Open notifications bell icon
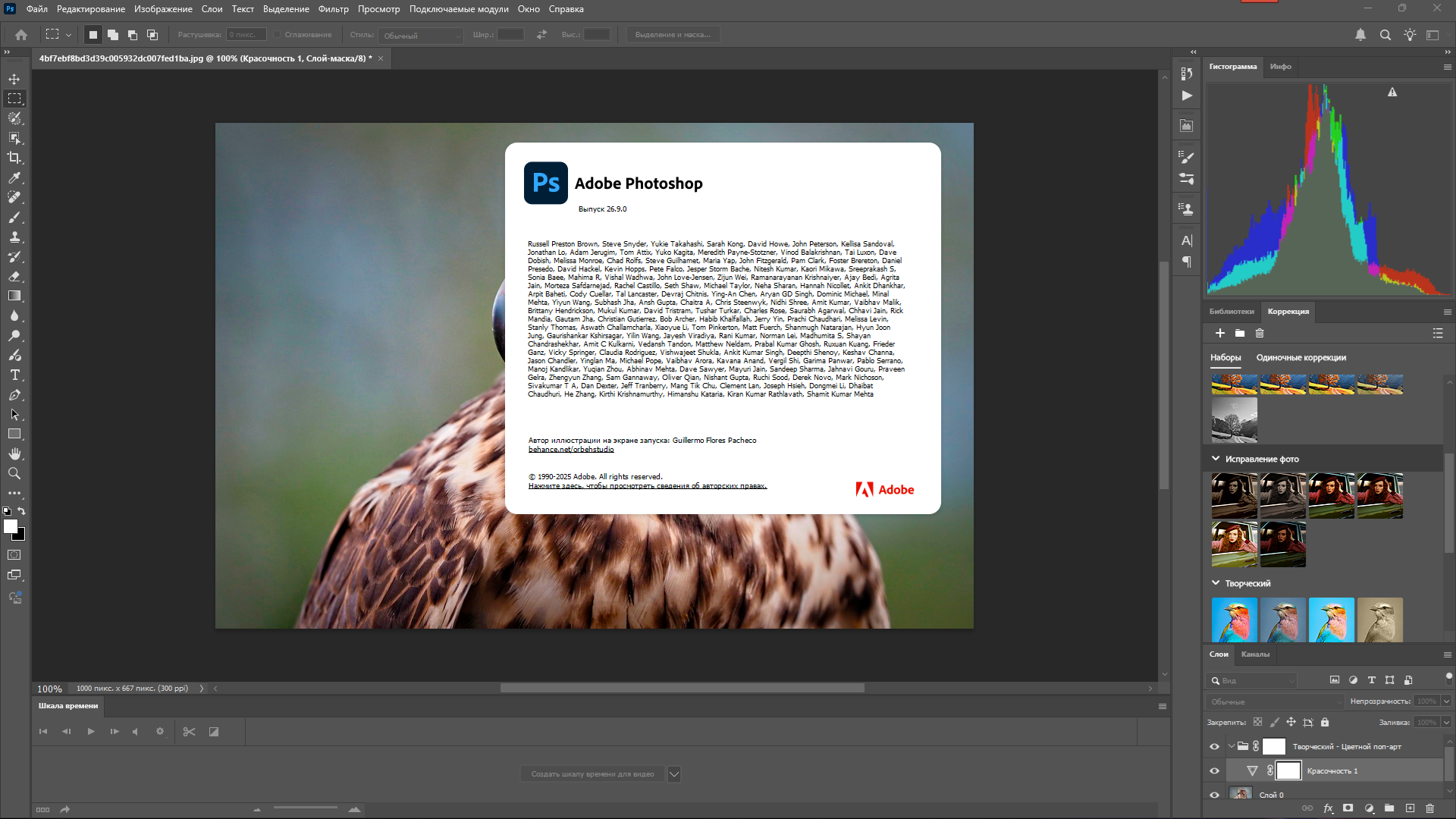 (1360, 35)
